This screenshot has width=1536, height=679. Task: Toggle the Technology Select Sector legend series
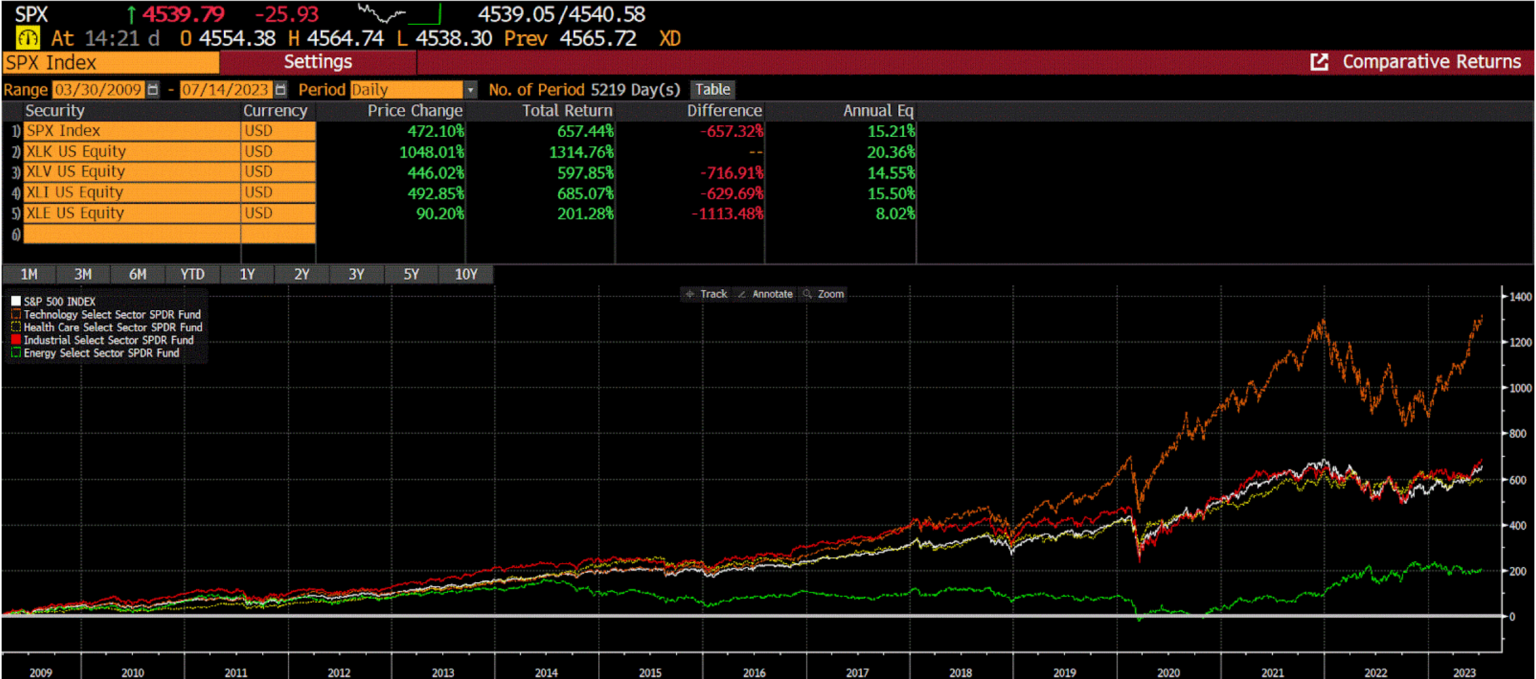(x=105, y=314)
